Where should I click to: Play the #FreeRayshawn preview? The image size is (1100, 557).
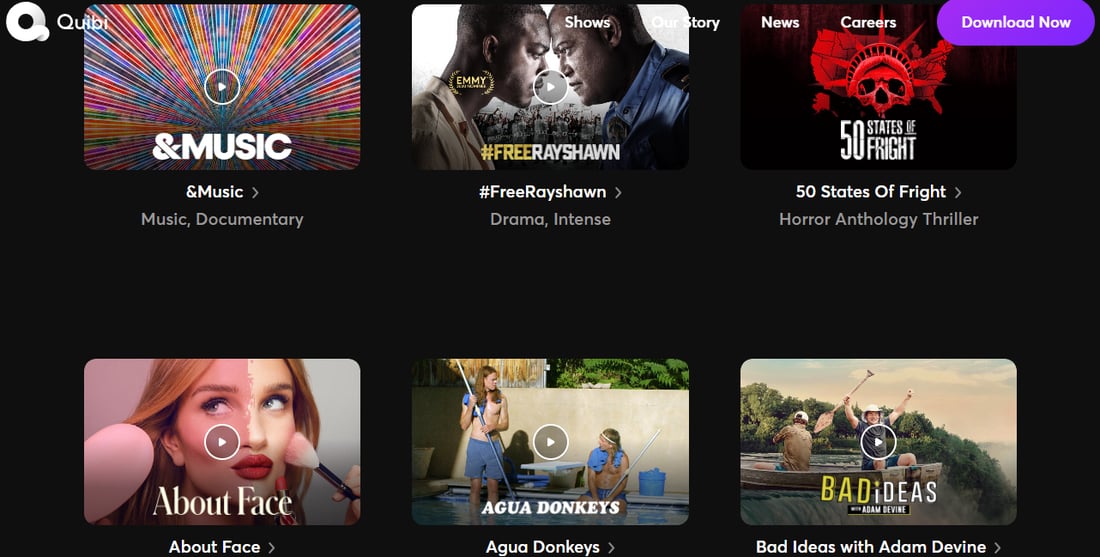[550, 87]
